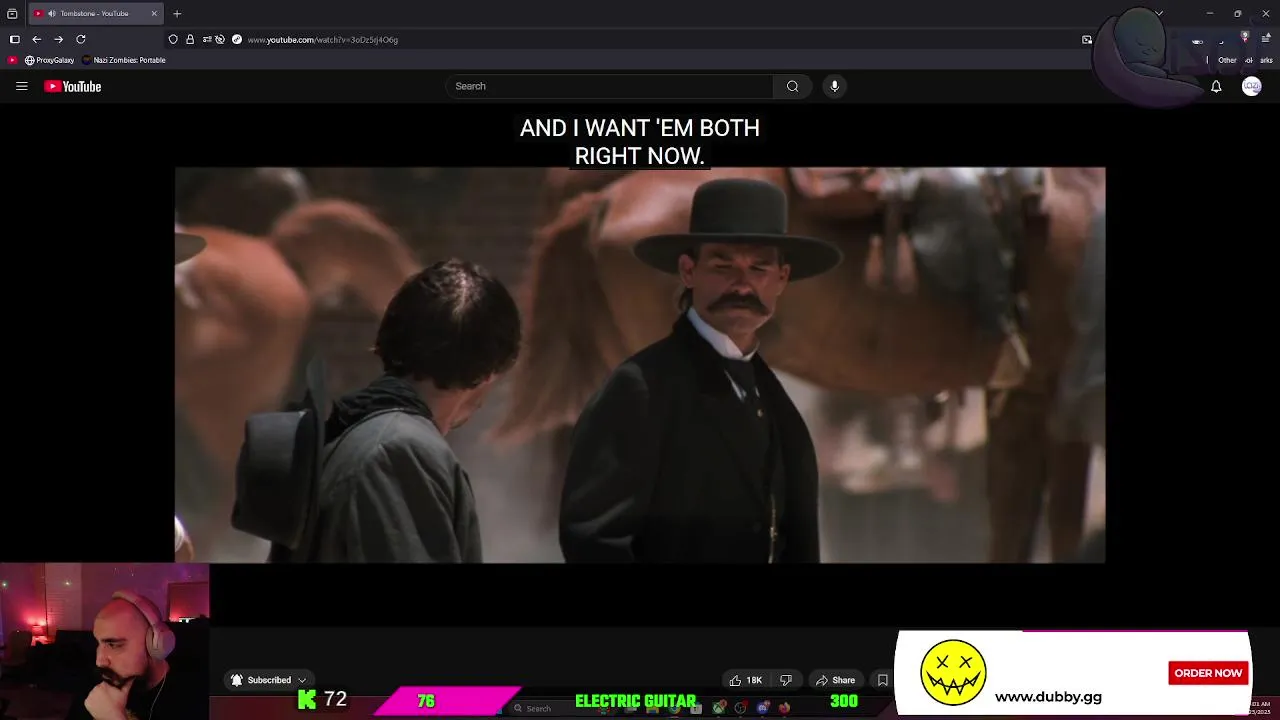1280x720 pixels.
Task: Click the 'ELECTRIC GUITAR' overlay text
Action: 636,701
